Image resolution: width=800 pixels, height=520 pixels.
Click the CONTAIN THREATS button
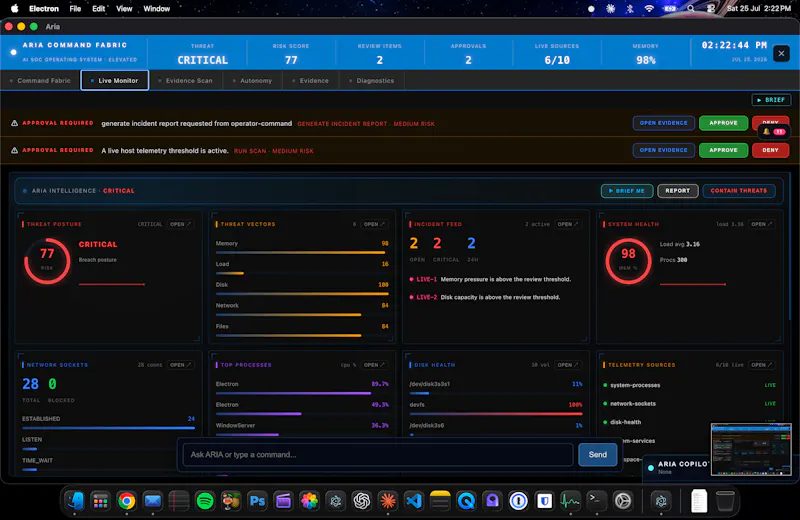[x=739, y=191]
